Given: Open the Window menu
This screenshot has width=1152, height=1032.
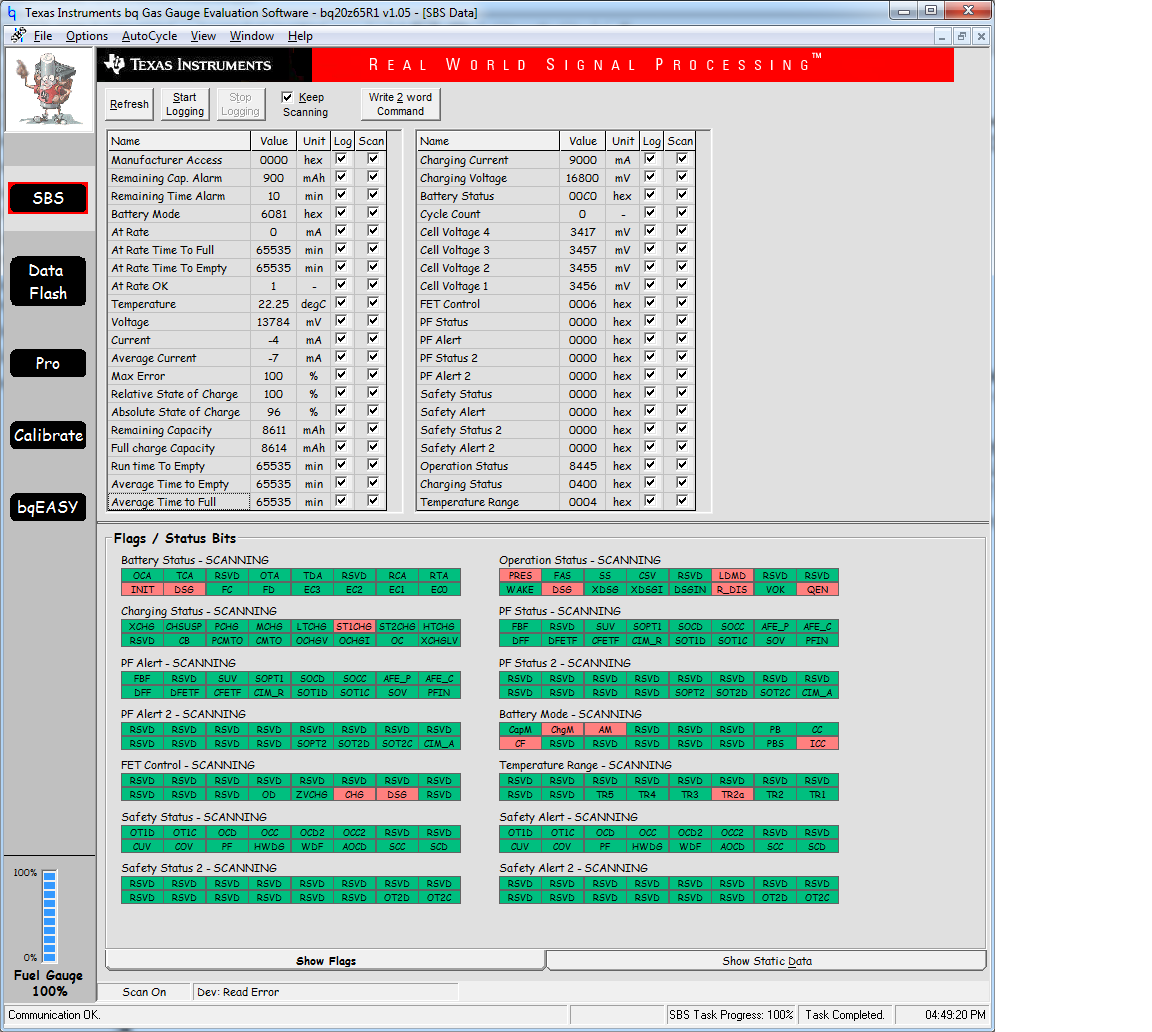Looking at the screenshot, I should coord(251,36).
